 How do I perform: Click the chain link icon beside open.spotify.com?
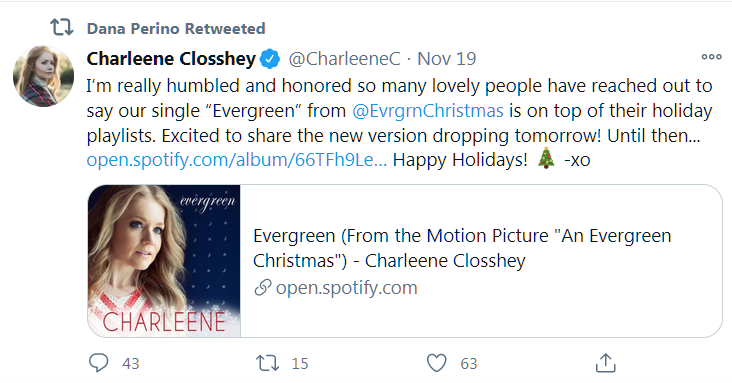(x=263, y=288)
